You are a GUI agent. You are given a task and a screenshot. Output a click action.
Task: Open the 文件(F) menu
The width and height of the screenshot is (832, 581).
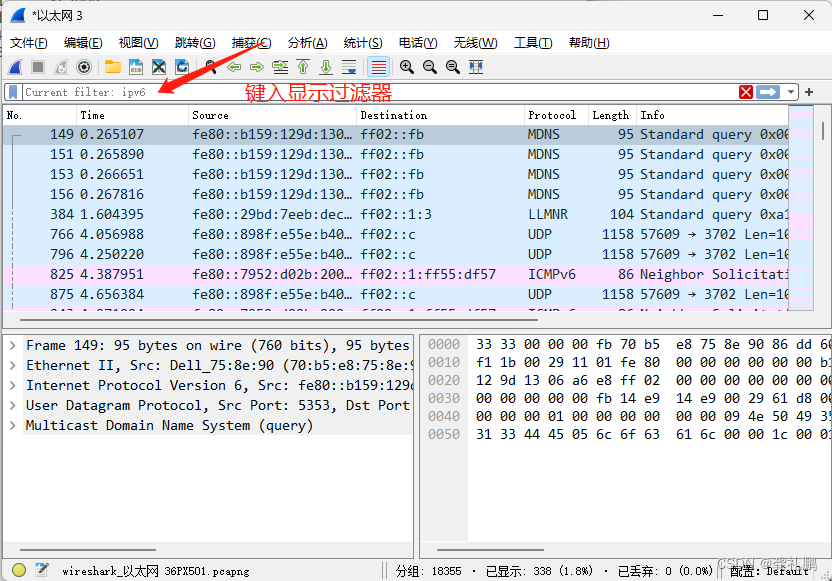pos(29,43)
